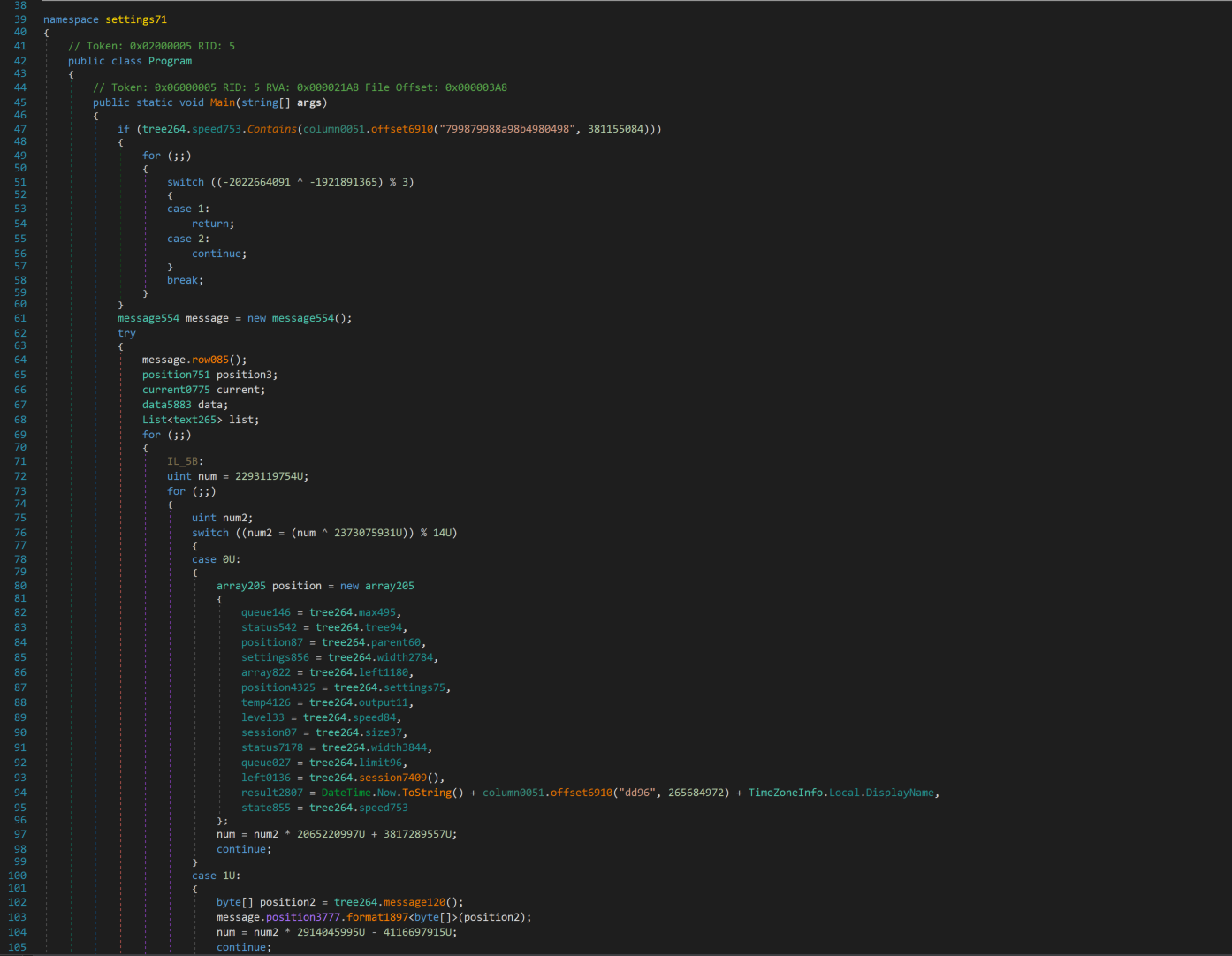Click the settings71 namespace name

click(x=135, y=19)
